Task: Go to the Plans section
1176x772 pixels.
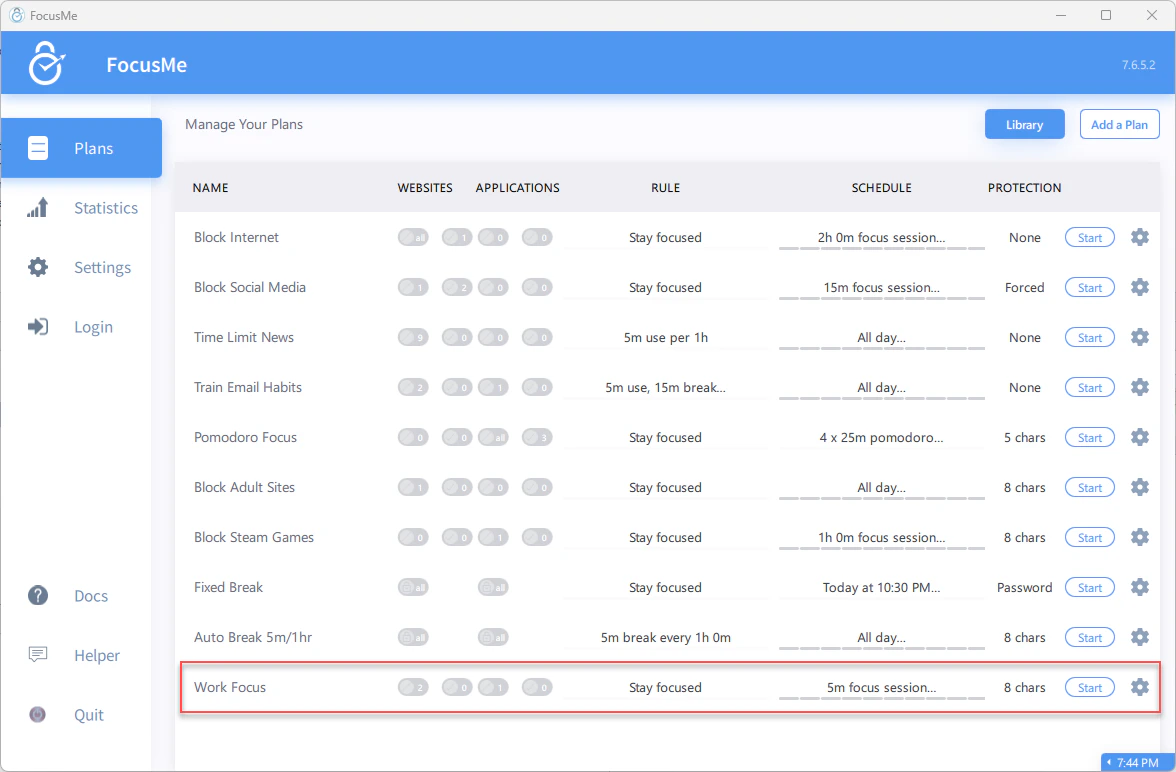Action: (x=81, y=148)
